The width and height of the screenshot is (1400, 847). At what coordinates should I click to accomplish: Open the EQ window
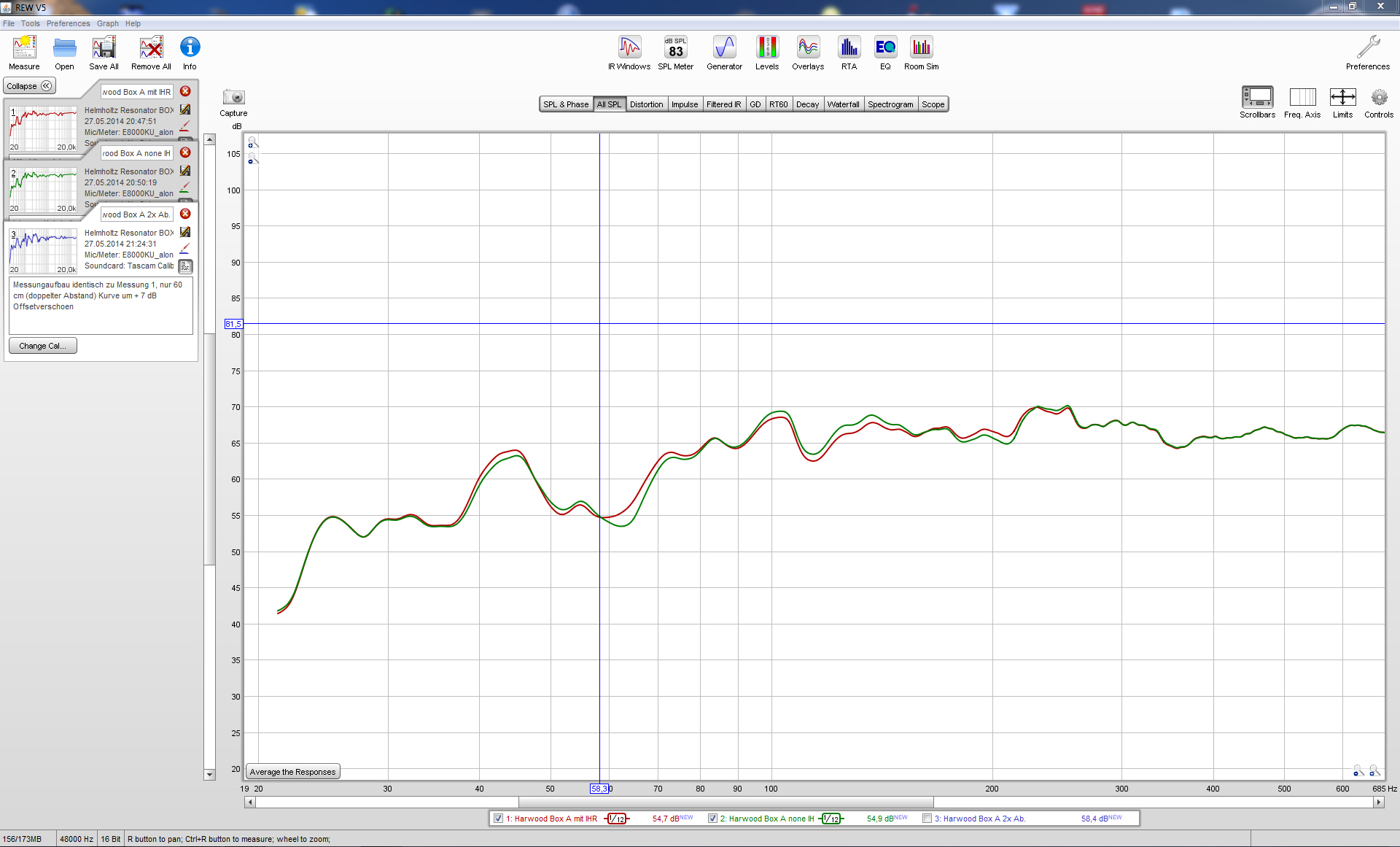pos(885,53)
